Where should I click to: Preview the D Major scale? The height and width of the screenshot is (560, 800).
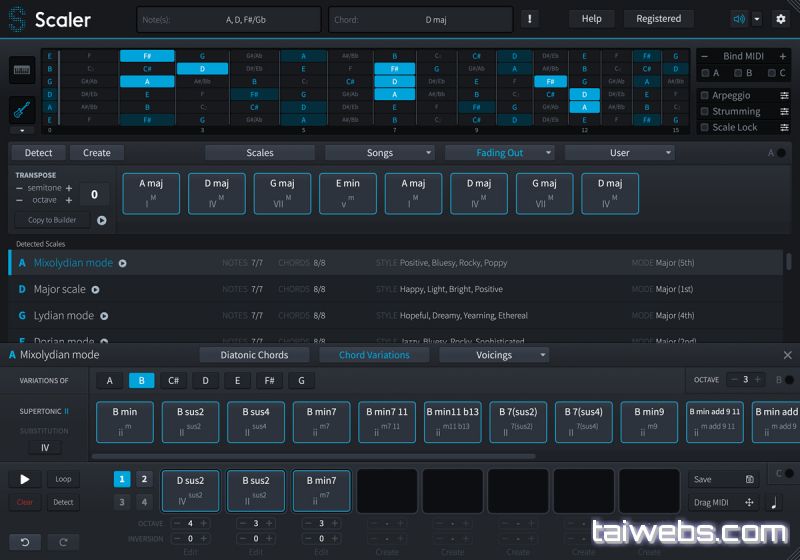click(95, 290)
